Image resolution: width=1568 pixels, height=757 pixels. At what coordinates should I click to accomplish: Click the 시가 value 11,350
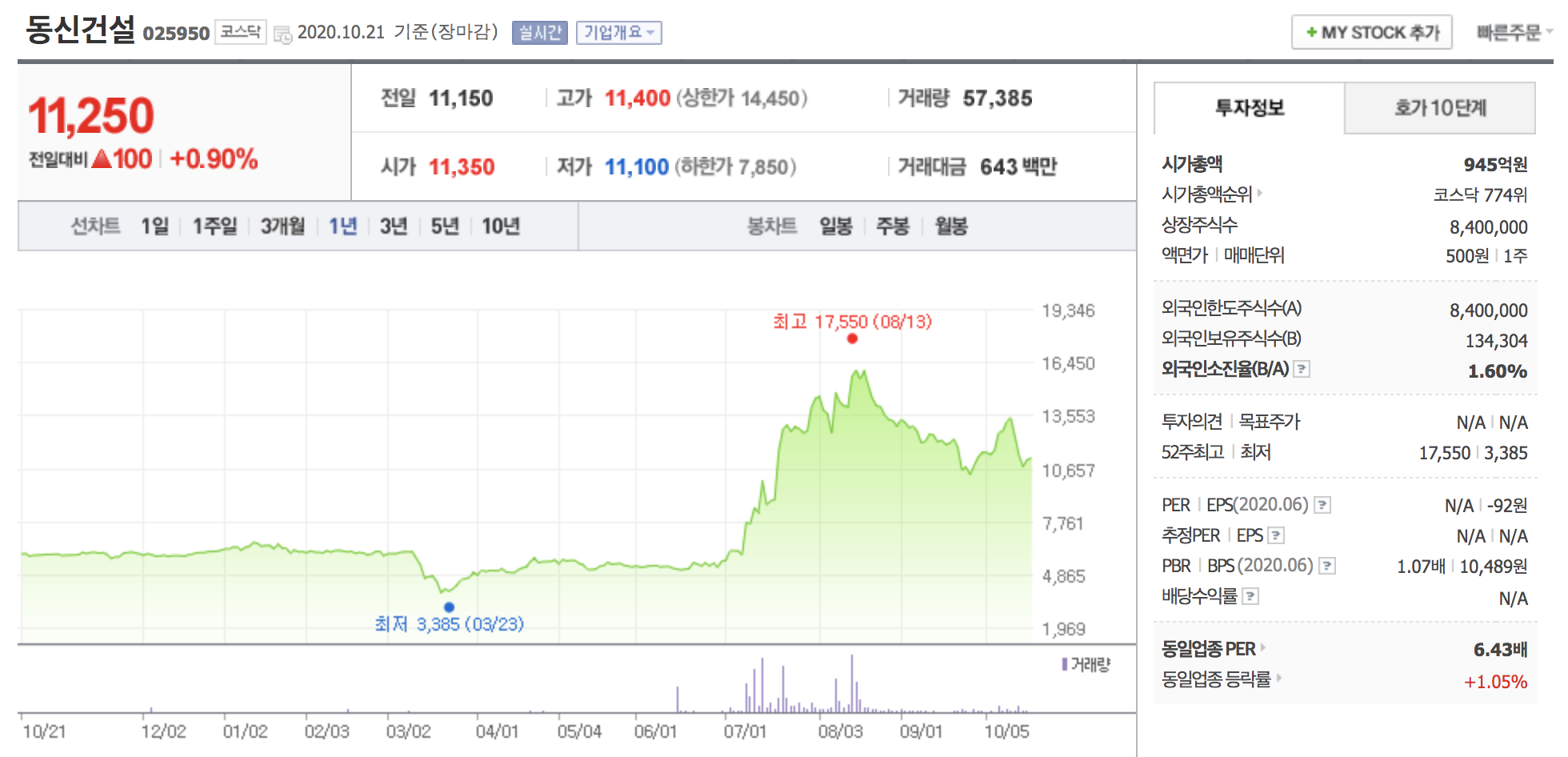[x=462, y=166]
